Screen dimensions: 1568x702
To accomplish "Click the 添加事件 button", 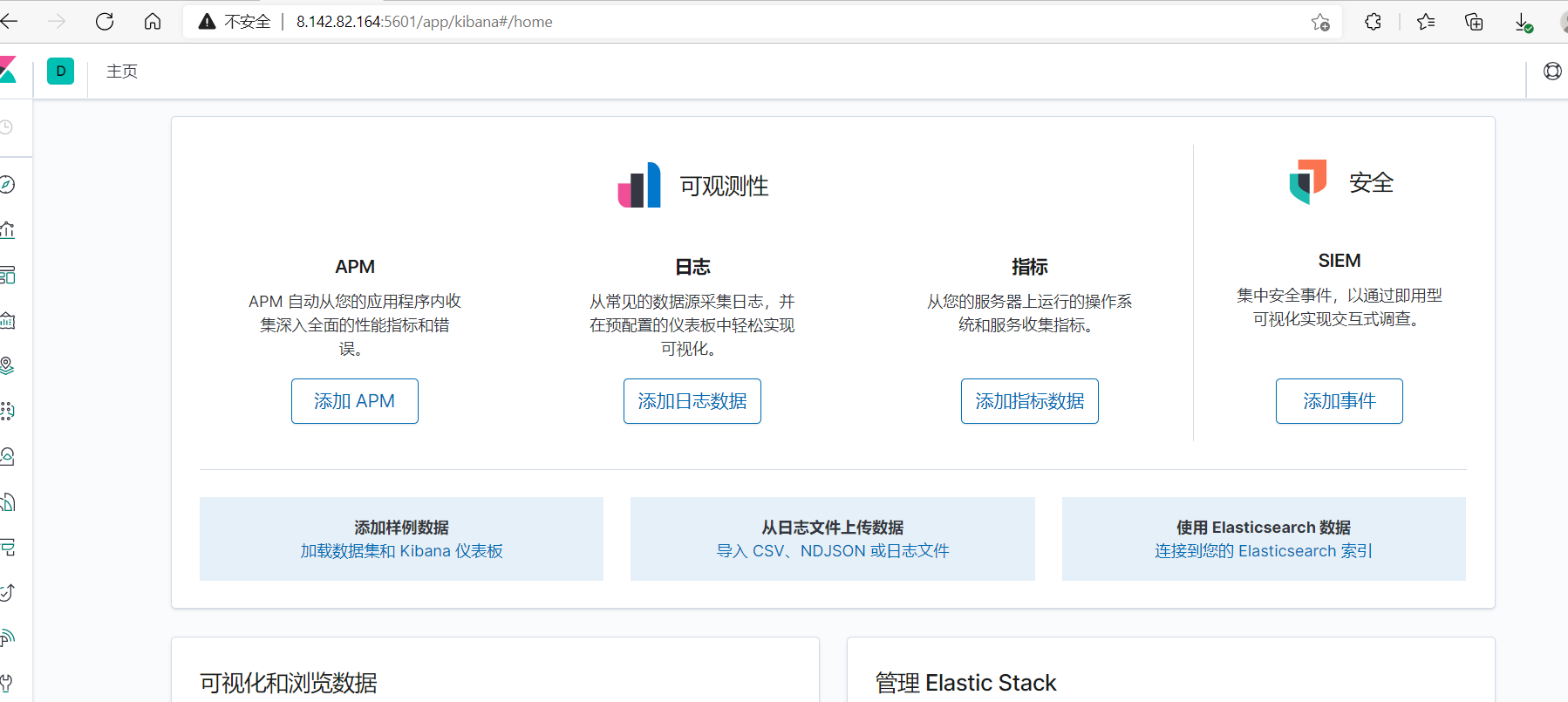I will 1340,401.
